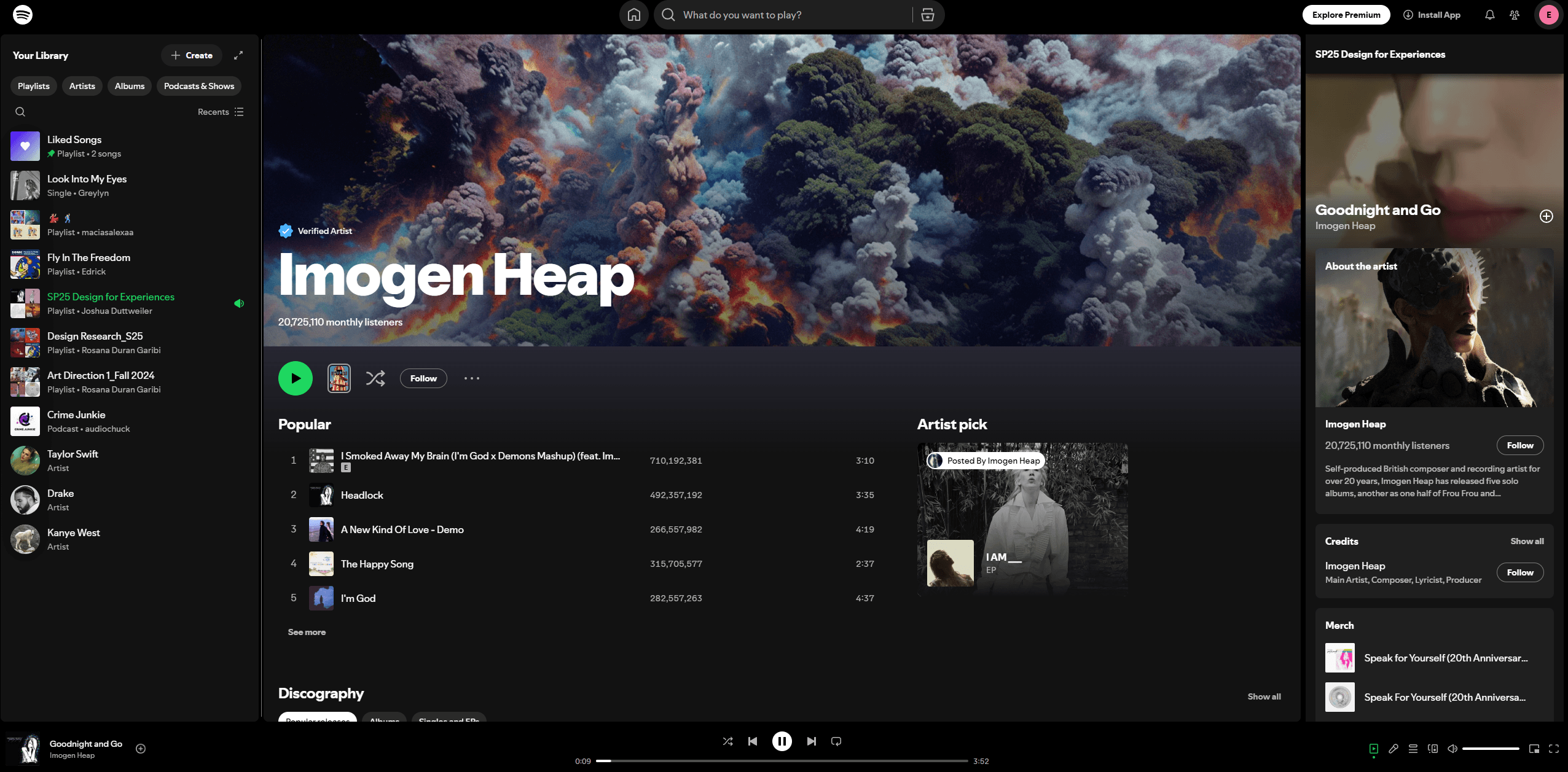Expand Your Library with arrows icon
The width and height of the screenshot is (1568, 772).
[238, 55]
